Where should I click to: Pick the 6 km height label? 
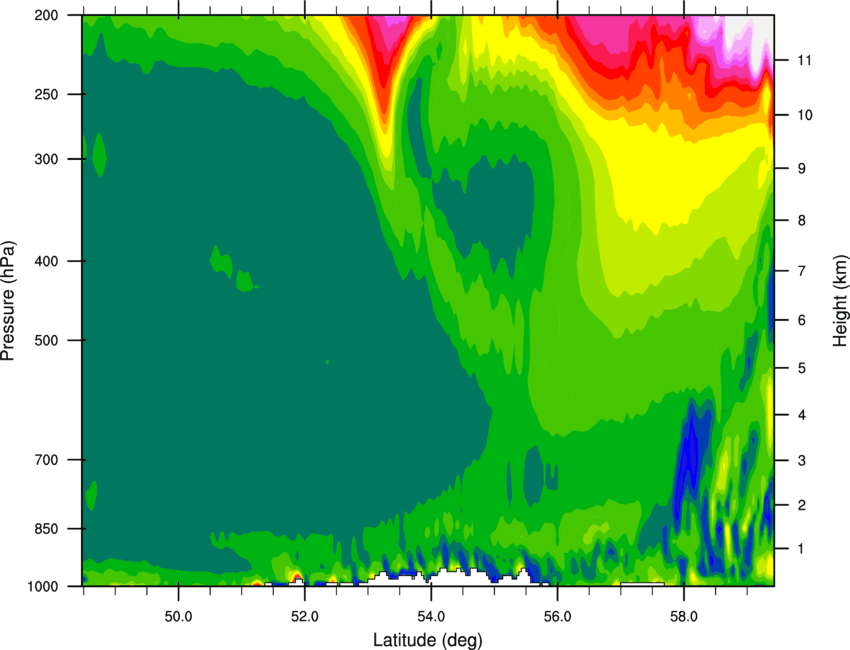point(801,320)
